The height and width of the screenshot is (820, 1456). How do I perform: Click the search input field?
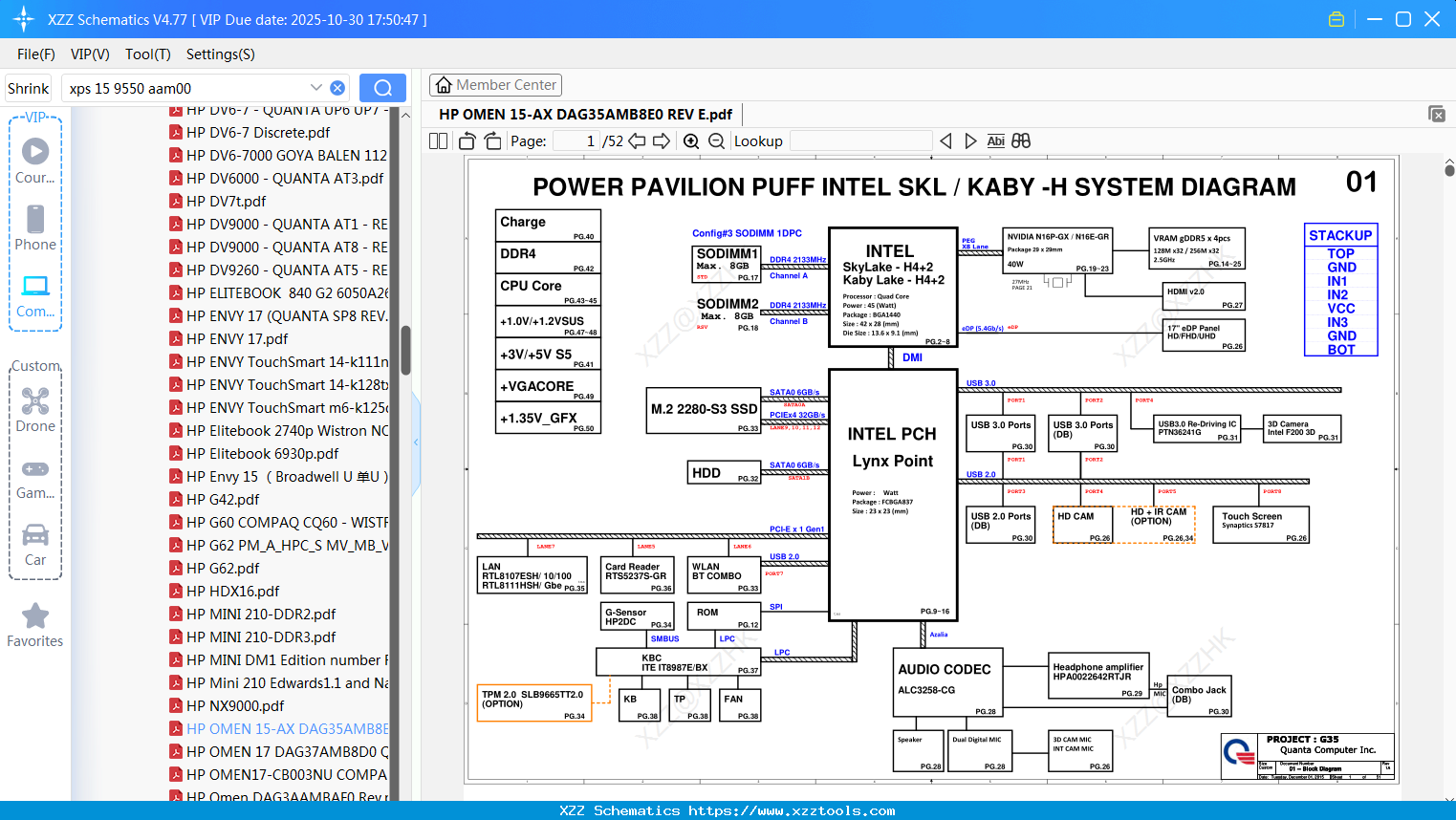(x=186, y=88)
